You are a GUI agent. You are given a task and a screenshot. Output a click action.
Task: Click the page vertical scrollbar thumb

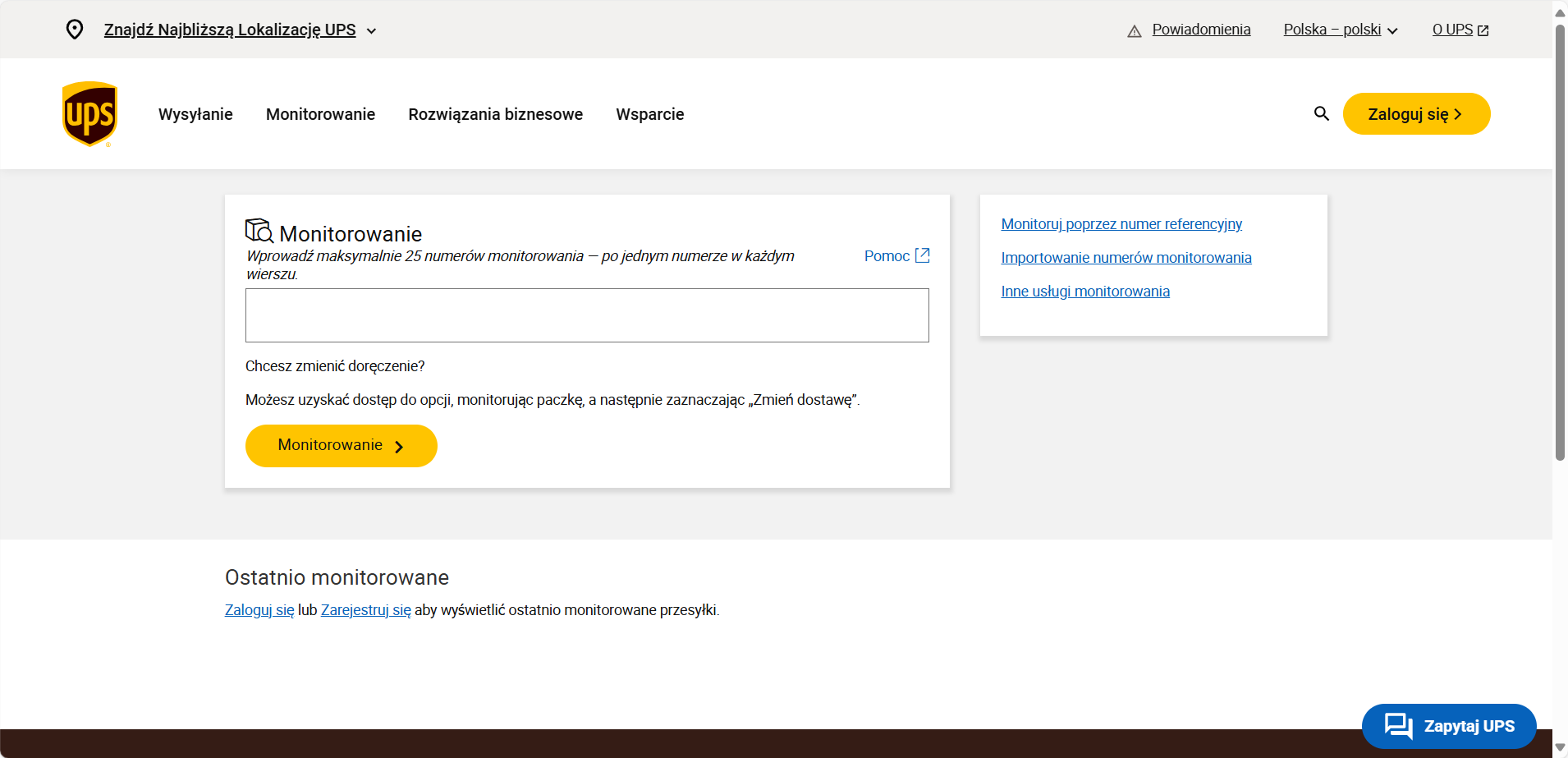pos(1560,242)
